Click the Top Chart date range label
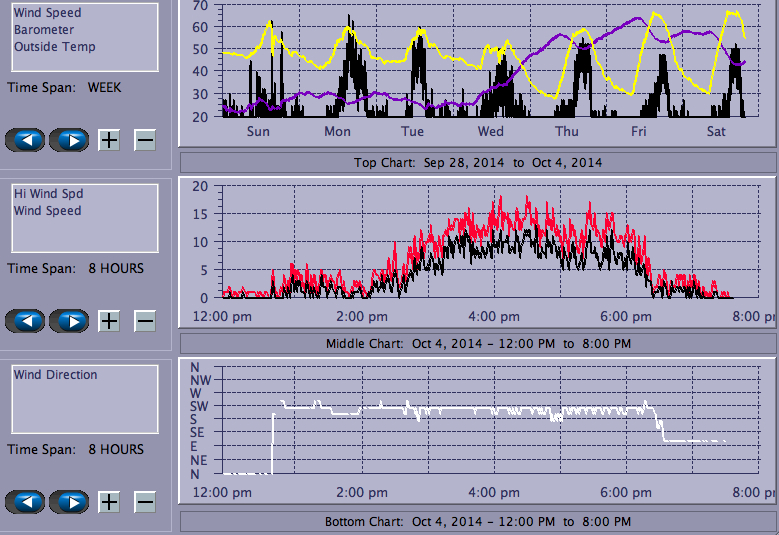The image size is (779, 535). [477, 162]
